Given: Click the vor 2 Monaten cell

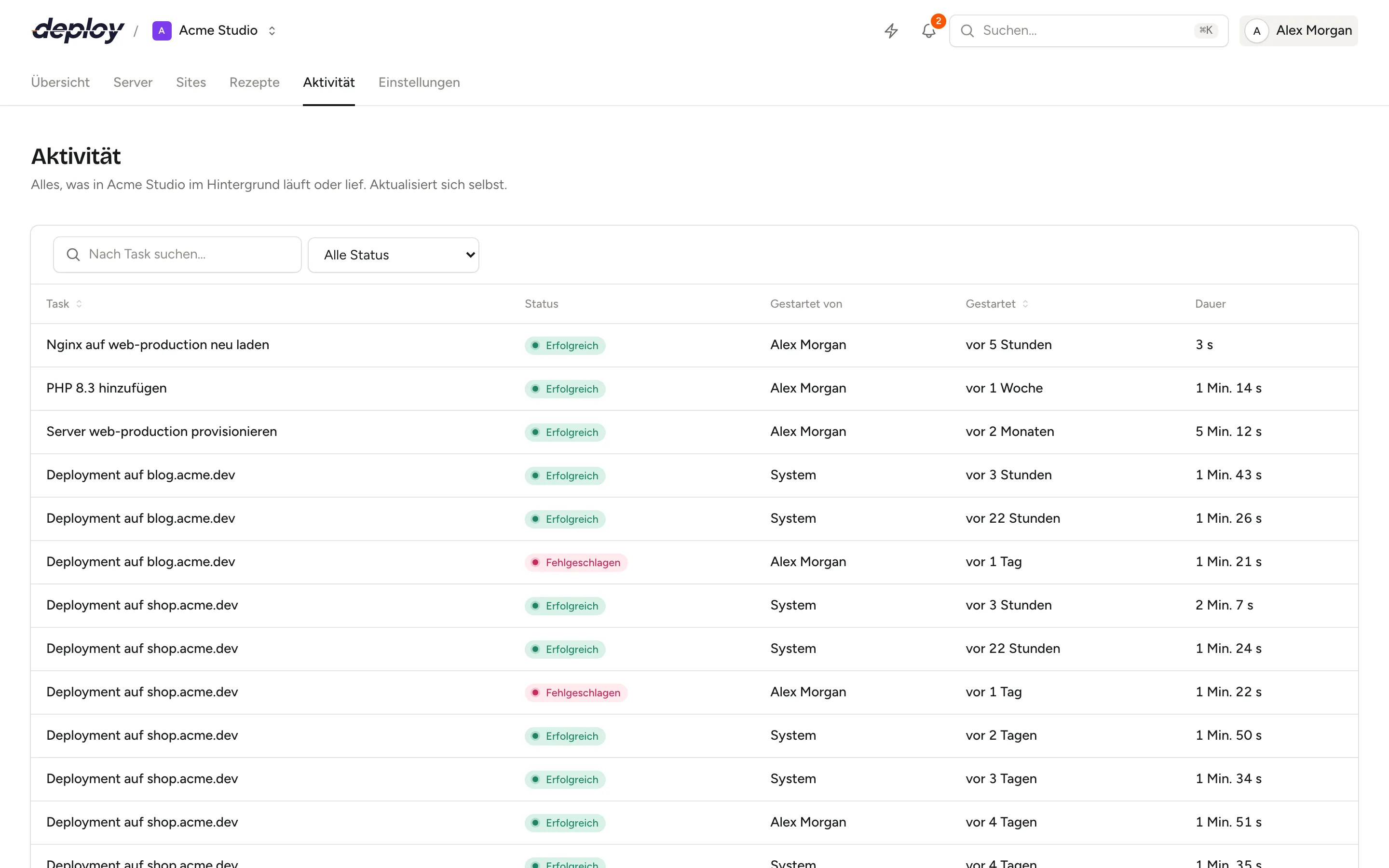Looking at the screenshot, I should click(1009, 431).
